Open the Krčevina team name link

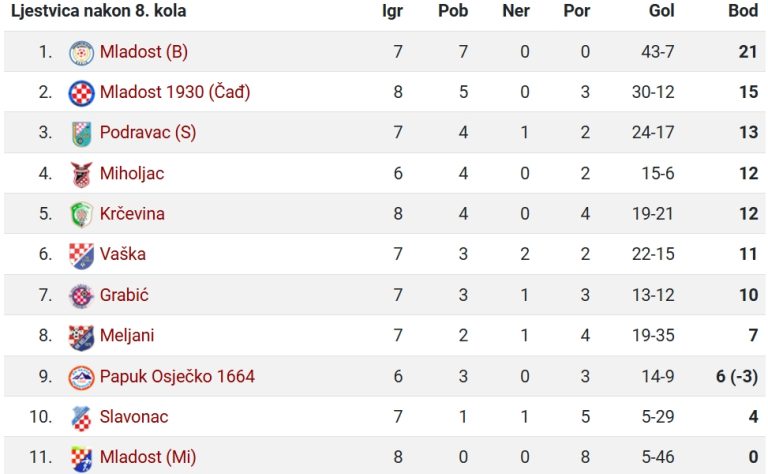pyautogui.click(x=132, y=213)
